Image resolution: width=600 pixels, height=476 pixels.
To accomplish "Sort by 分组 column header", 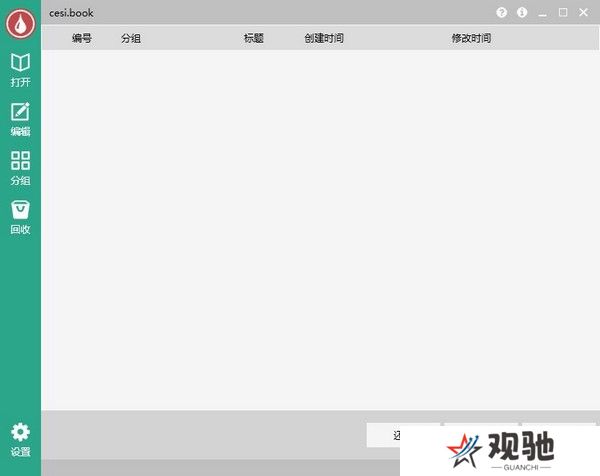I will coord(131,38).
